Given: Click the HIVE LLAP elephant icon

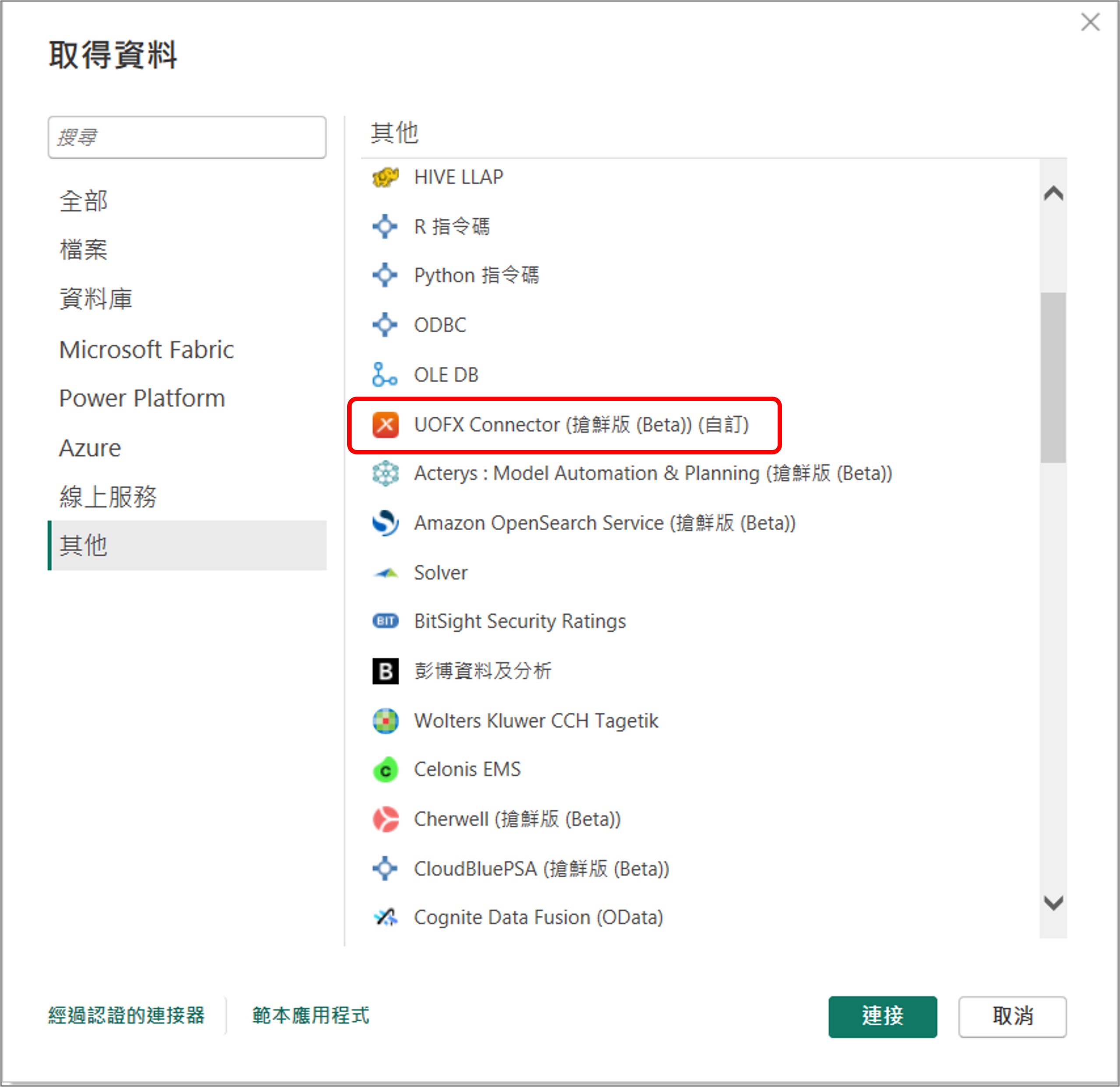Looking at the screenshot, I should coord(385,177).
